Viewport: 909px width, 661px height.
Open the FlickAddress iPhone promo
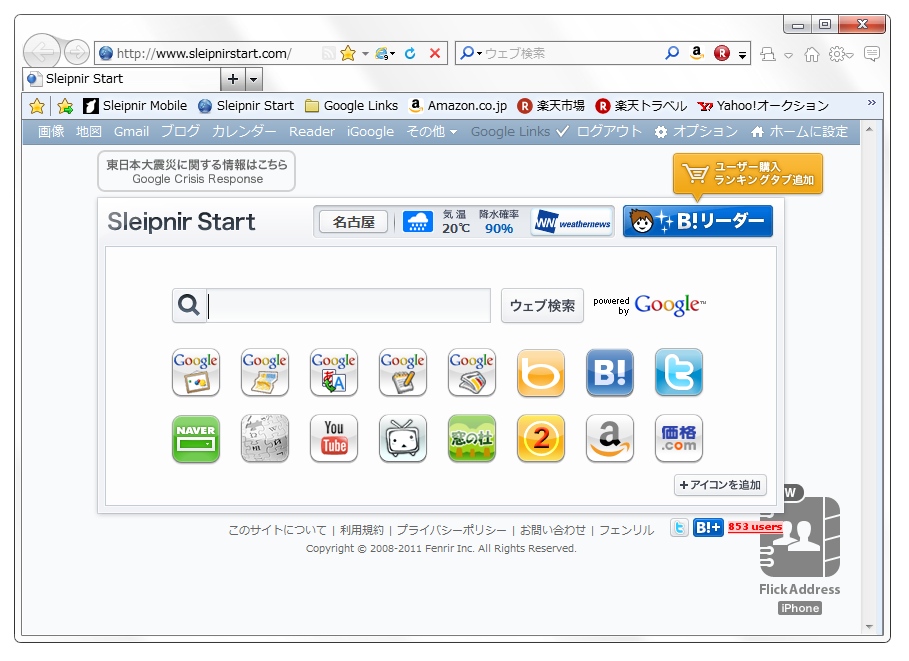coord(799,551)
